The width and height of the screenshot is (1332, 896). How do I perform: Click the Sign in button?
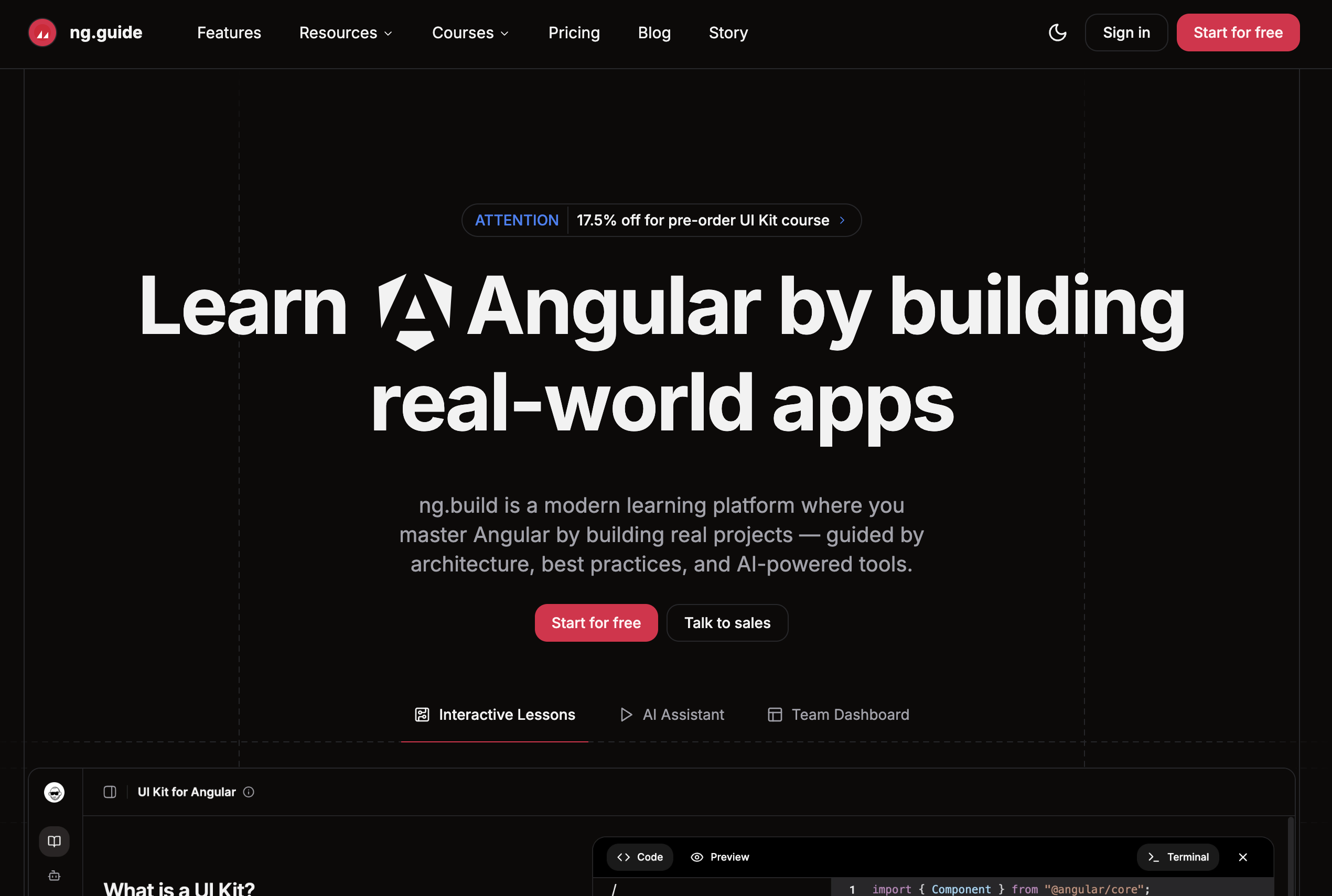point(1126,33)
